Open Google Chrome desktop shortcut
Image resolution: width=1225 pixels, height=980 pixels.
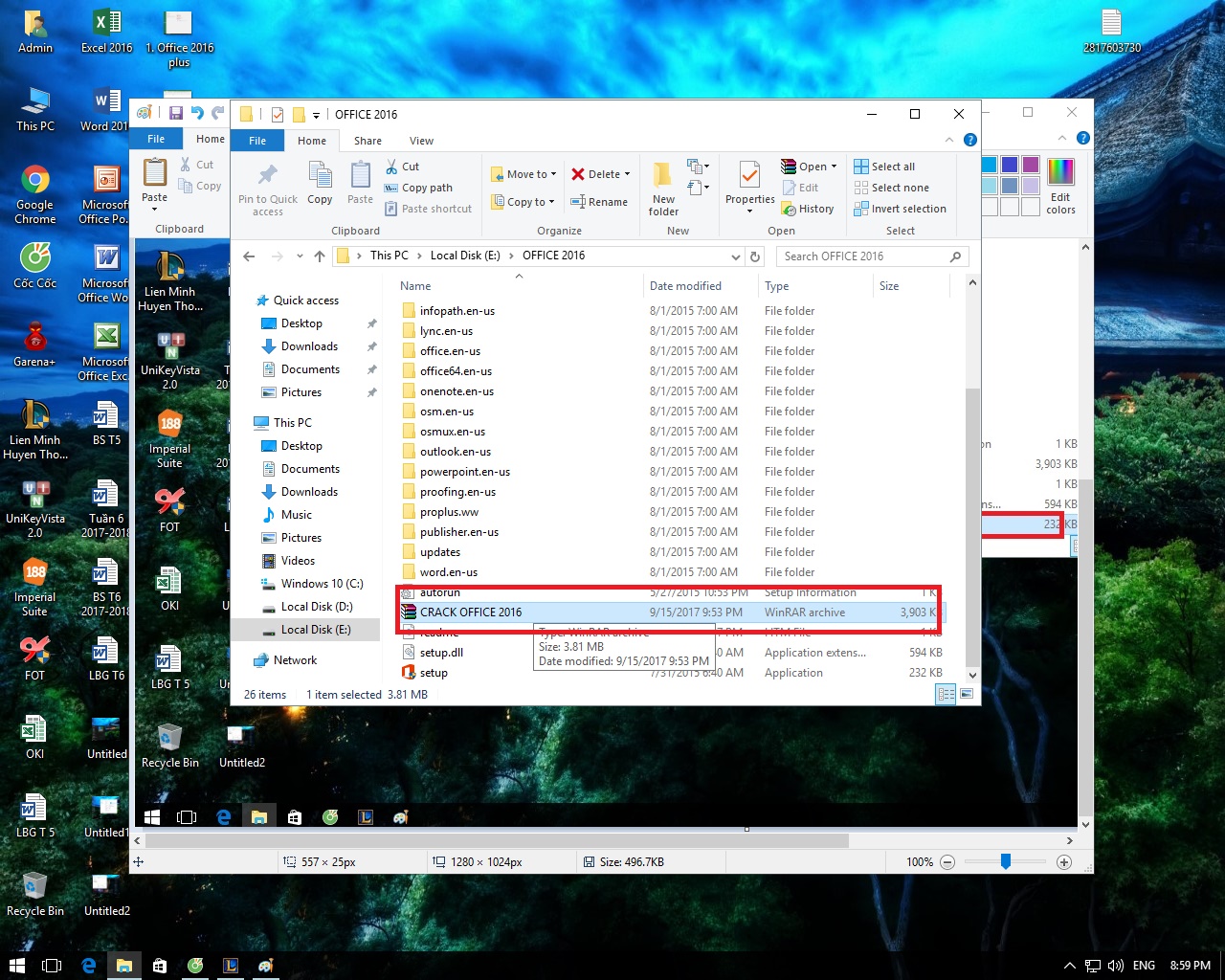[x=35, y=194]
